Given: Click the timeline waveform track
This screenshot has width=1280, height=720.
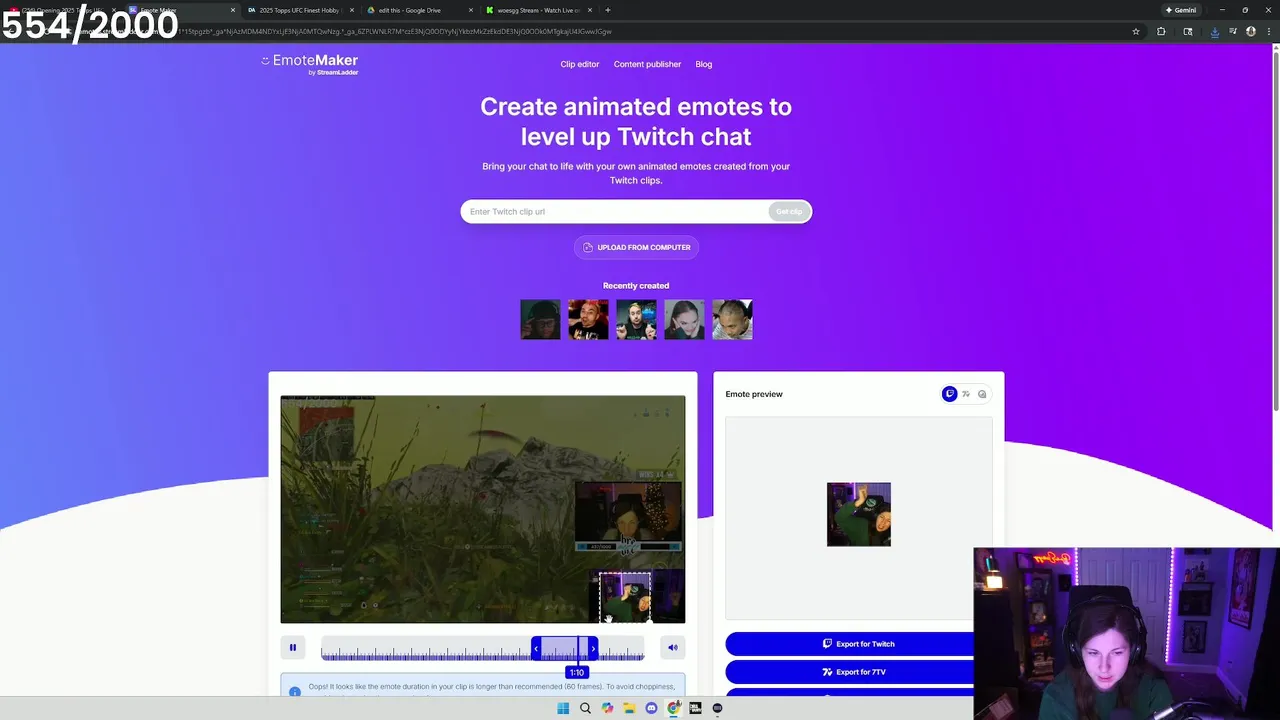Looking at the screenshot, I should (482, 649).
